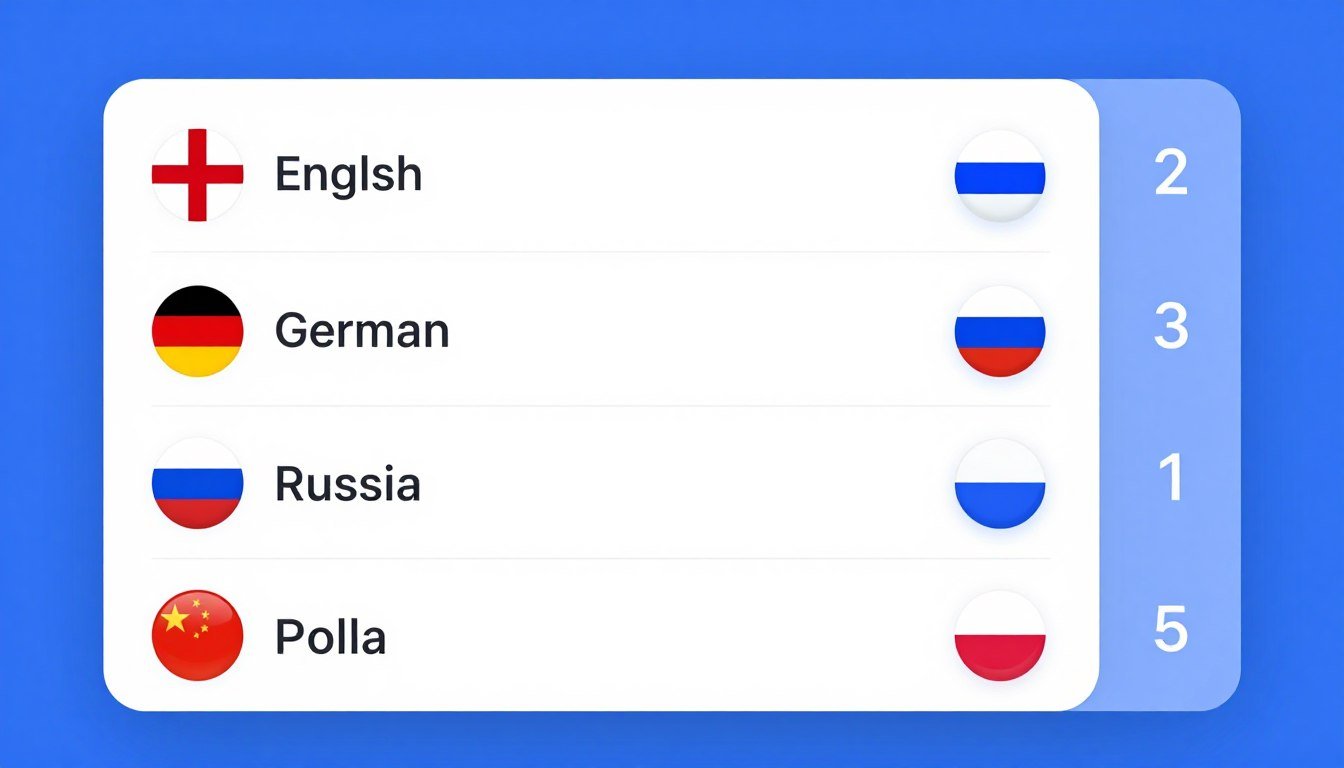Choose the Polla text label
The image size is (1344, 768).
[330, 637]
